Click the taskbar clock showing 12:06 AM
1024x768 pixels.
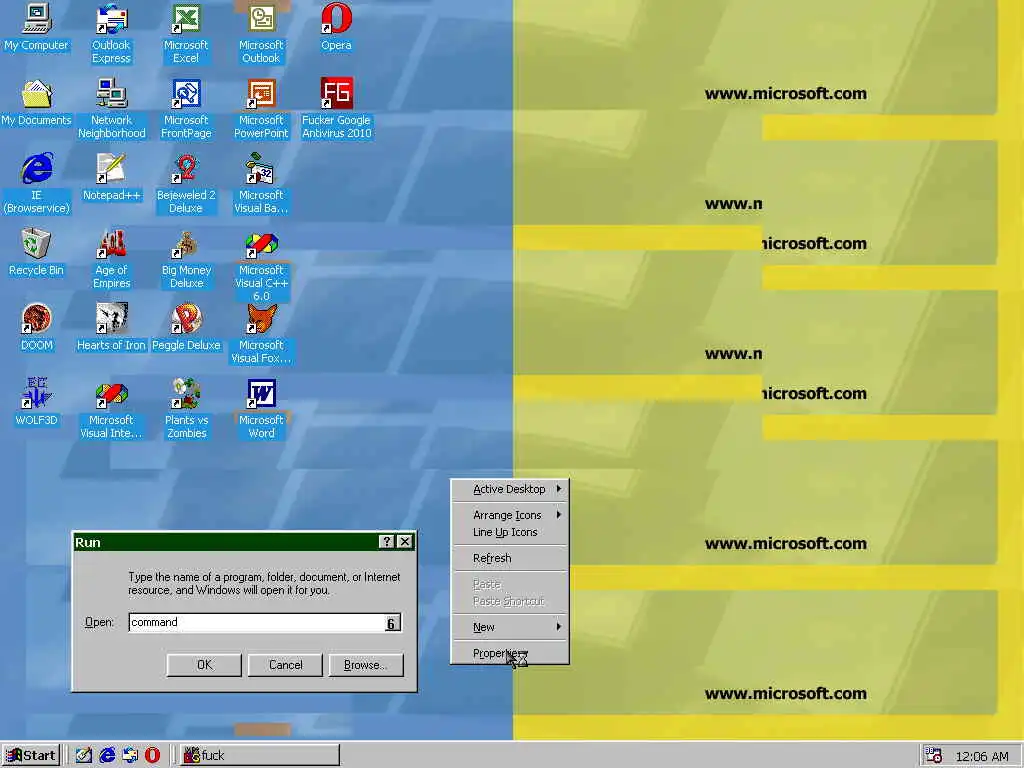982,756
